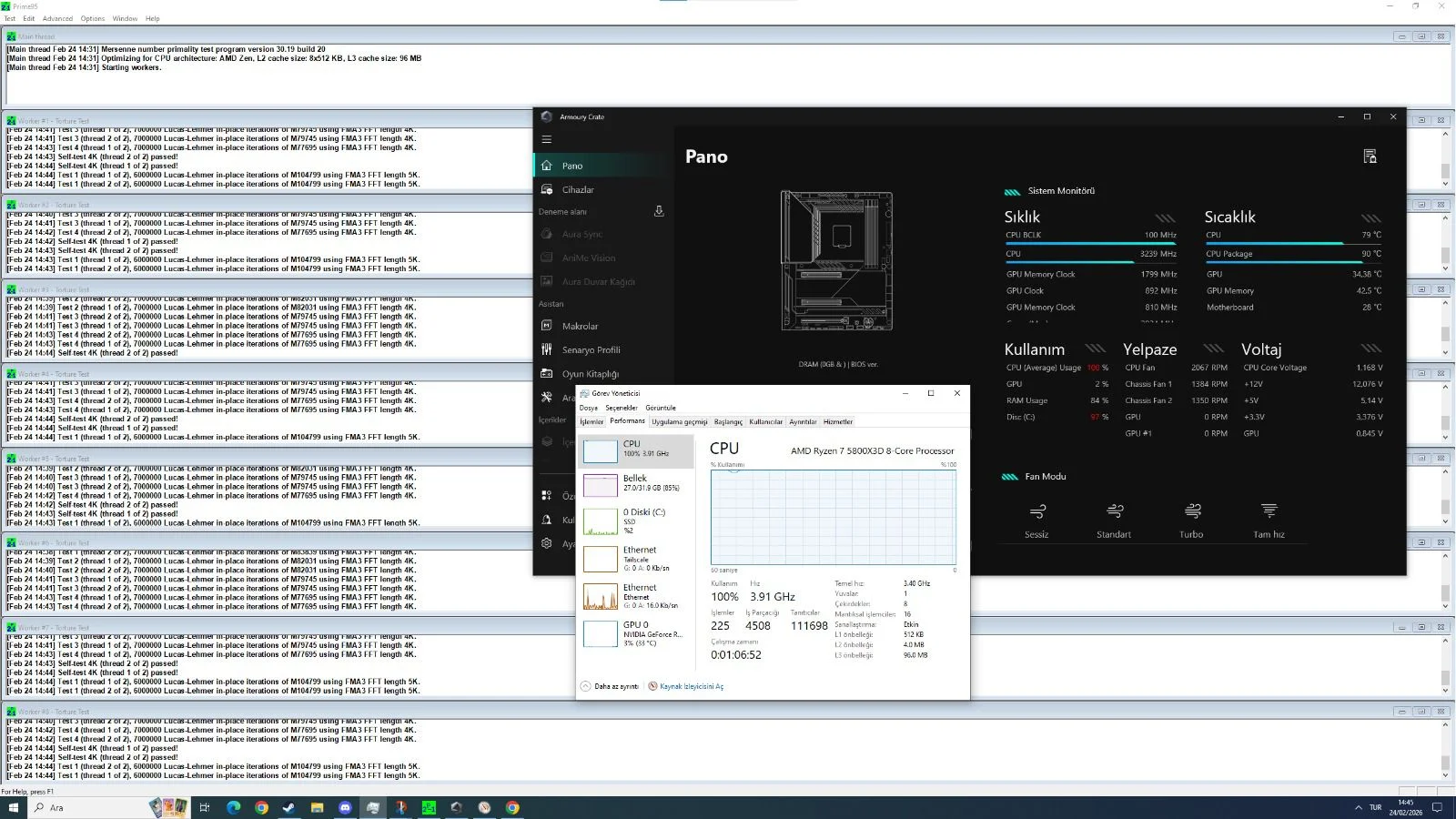This screenshot has width=1456, height=819.
Task: Open the Armoury Crate wrench tools icon
Action: pyautogui.click(x=547, y=398)
